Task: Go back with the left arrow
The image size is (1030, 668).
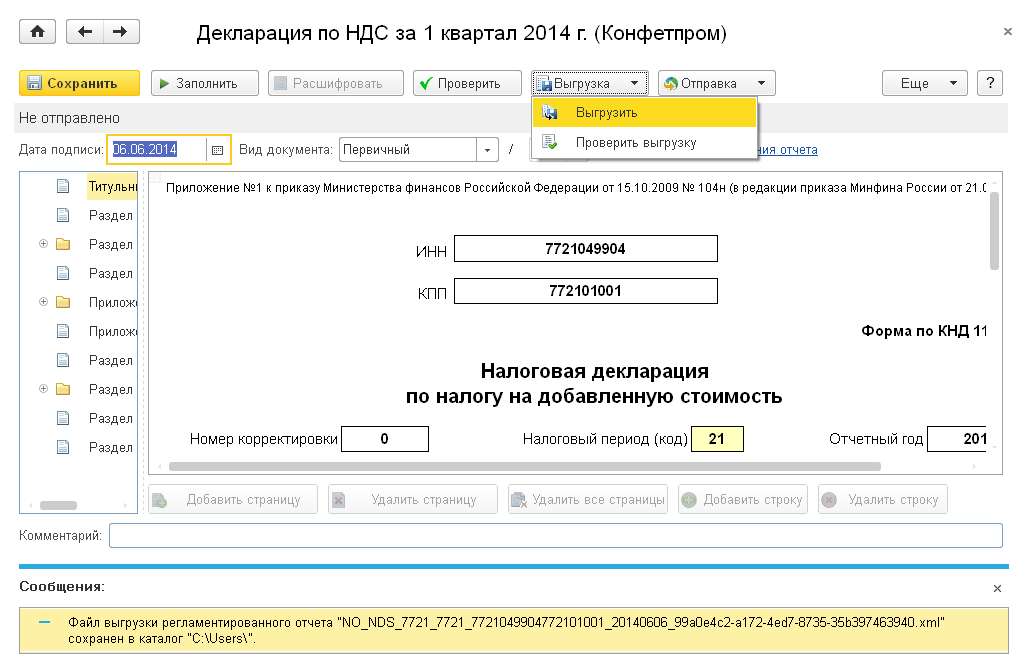Action: (x=85, y=32)
